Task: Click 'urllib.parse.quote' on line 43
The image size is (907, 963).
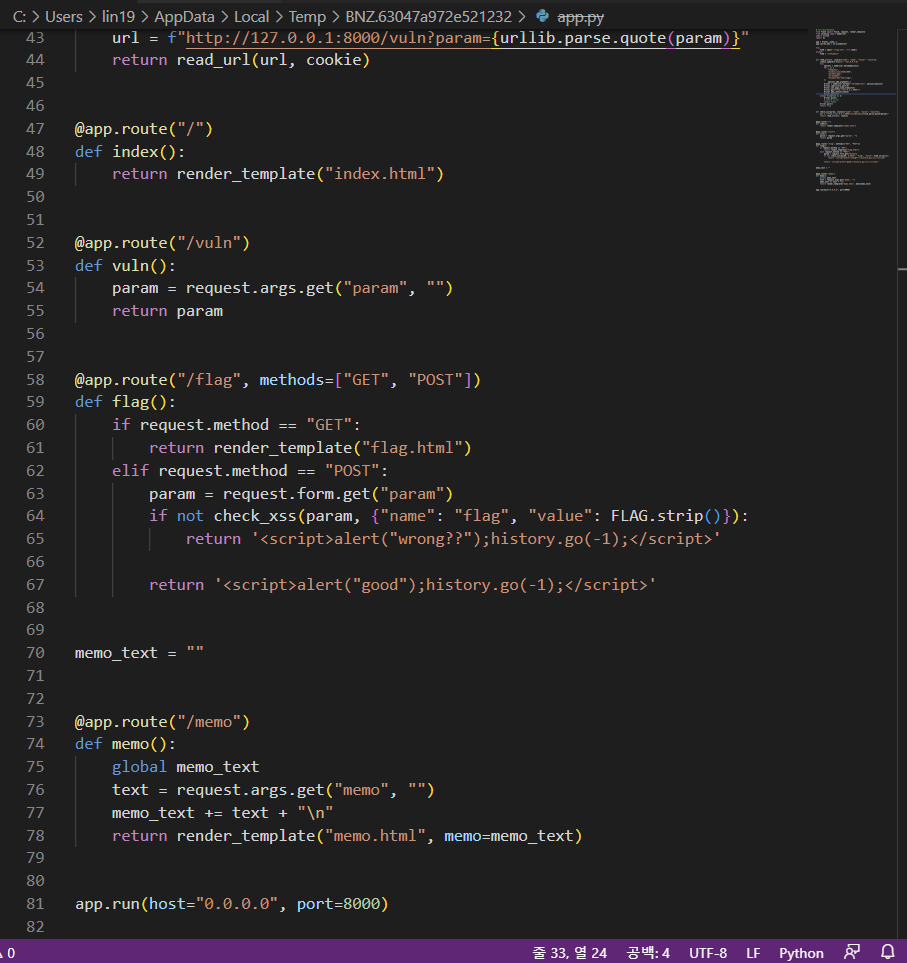Action: 583,38
